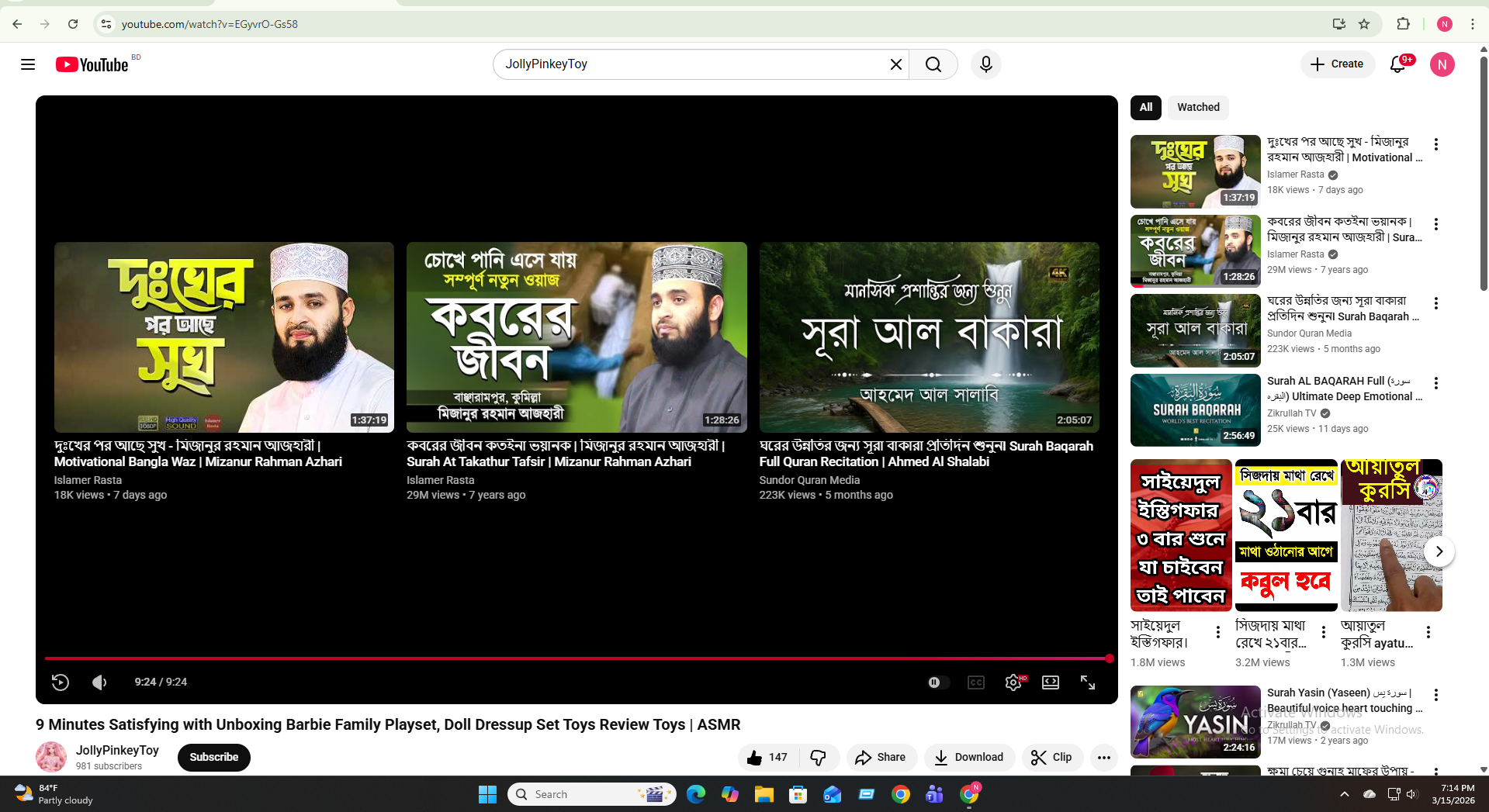The height and width of the screenshot is (812, 1489).
Task: Open the YouTube hamburger guide menu
Action: point(28,64)
